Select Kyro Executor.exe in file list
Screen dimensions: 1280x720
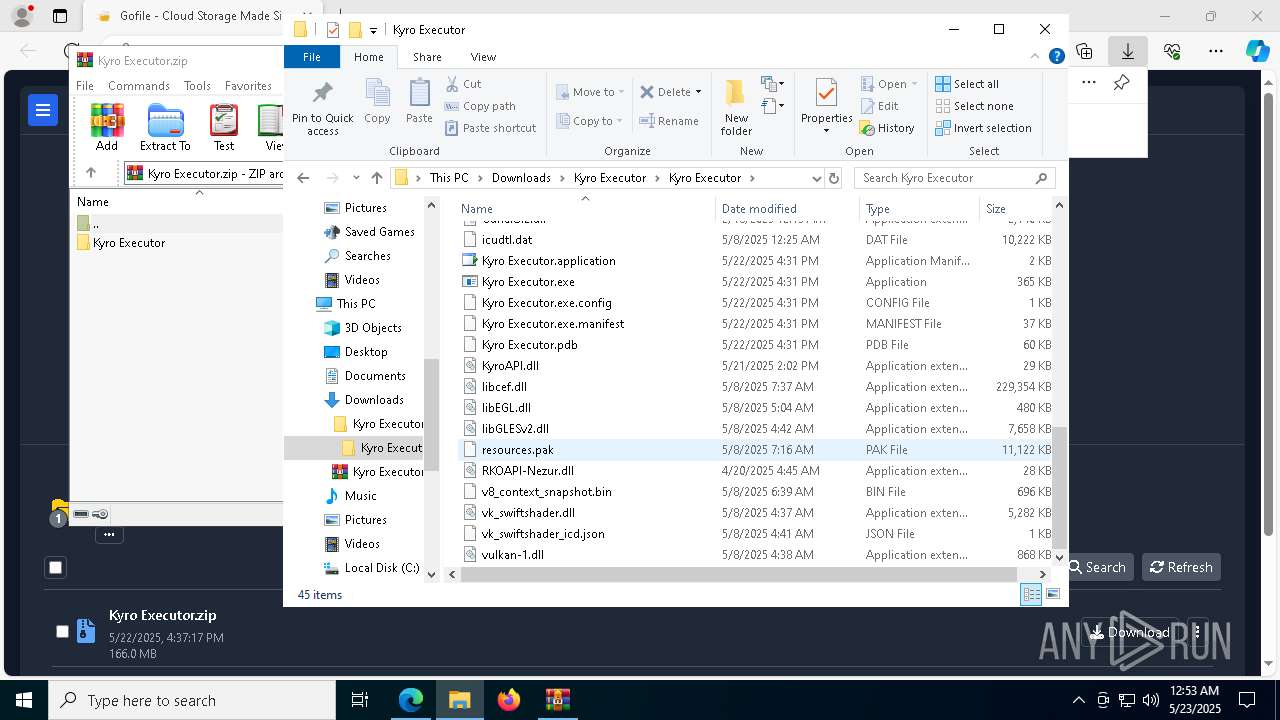point(528,282)
